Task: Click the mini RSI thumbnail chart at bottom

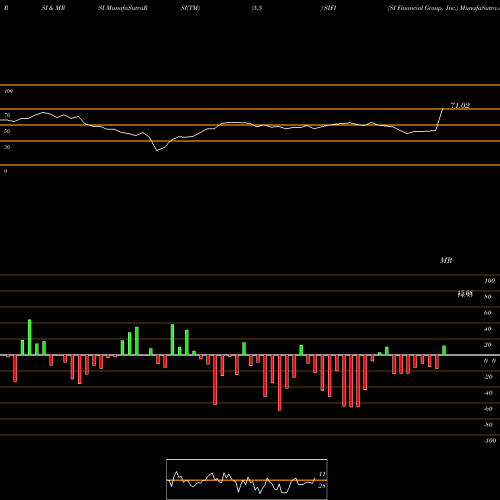Action: [247, 479]
